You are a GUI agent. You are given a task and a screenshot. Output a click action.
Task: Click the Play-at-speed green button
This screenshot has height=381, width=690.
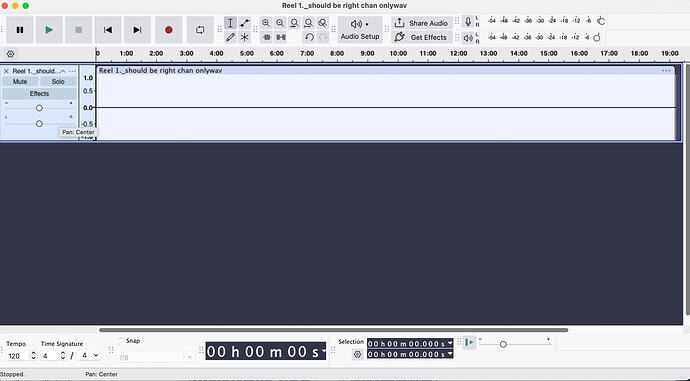[x=470, y=342]
